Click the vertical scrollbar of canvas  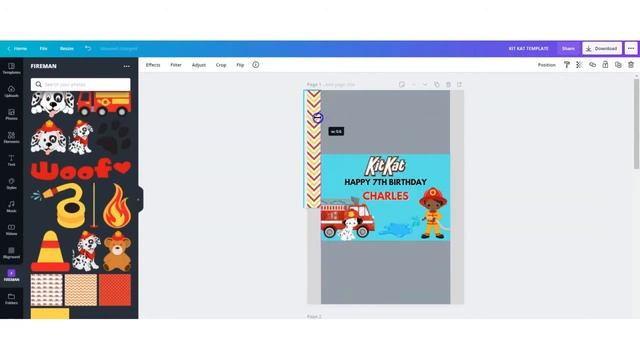636,124
